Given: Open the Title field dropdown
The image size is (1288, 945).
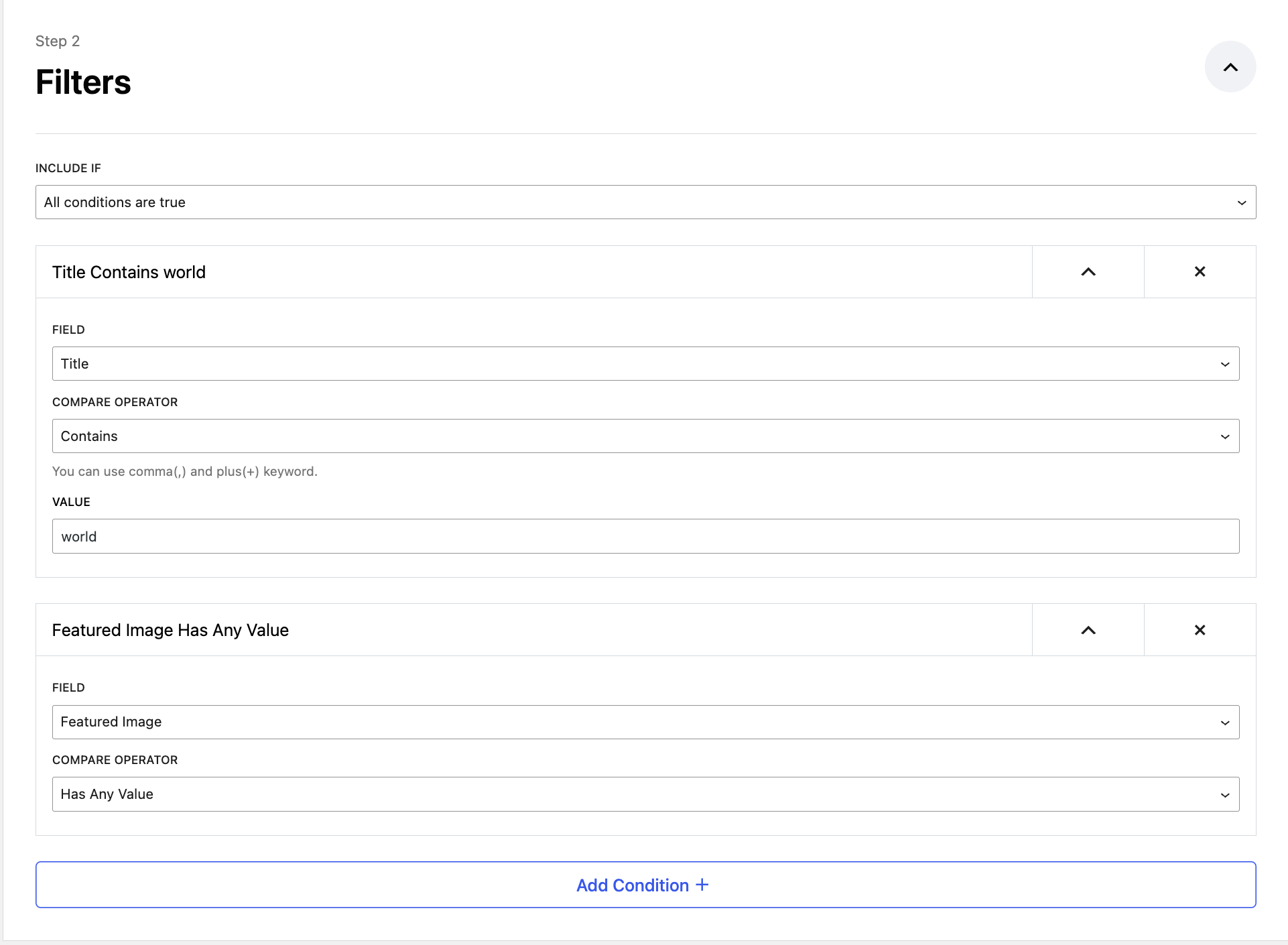Looking at the screenshot, I should pyautogui.click(x=645, y=364).
